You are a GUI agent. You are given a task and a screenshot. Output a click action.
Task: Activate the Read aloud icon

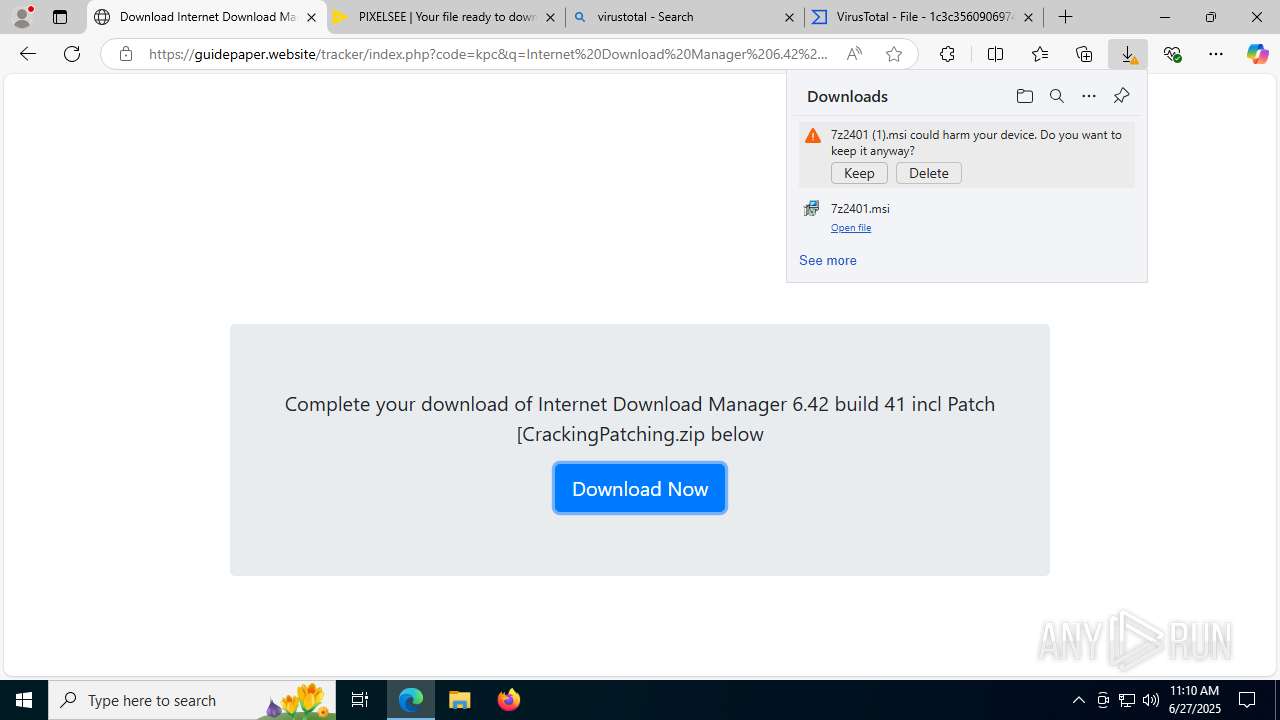(x=854, y=54)
